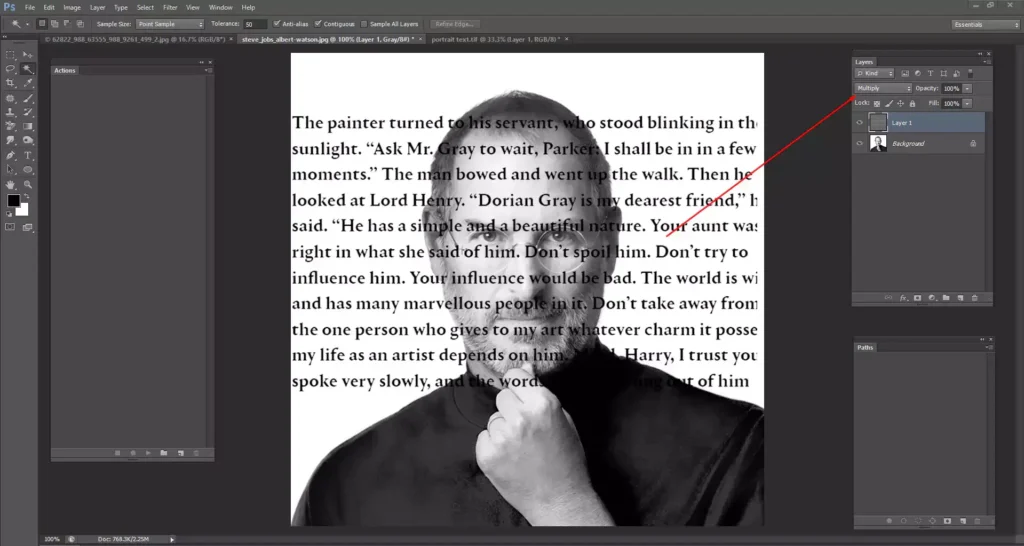
Task: Open the Filter menu
Action: [170, 8]
